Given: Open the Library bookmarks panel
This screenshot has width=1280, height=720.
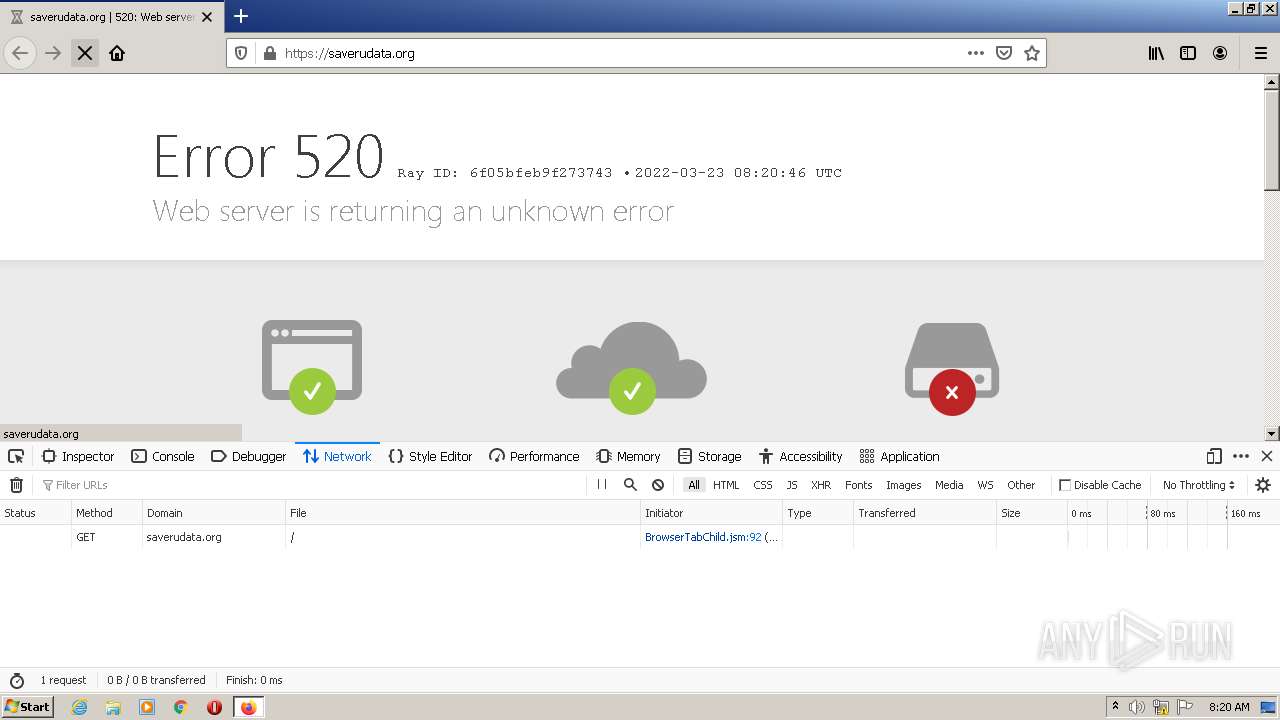Looking at the screenshot, I should pyautogui.click(x=1156, y=53).
